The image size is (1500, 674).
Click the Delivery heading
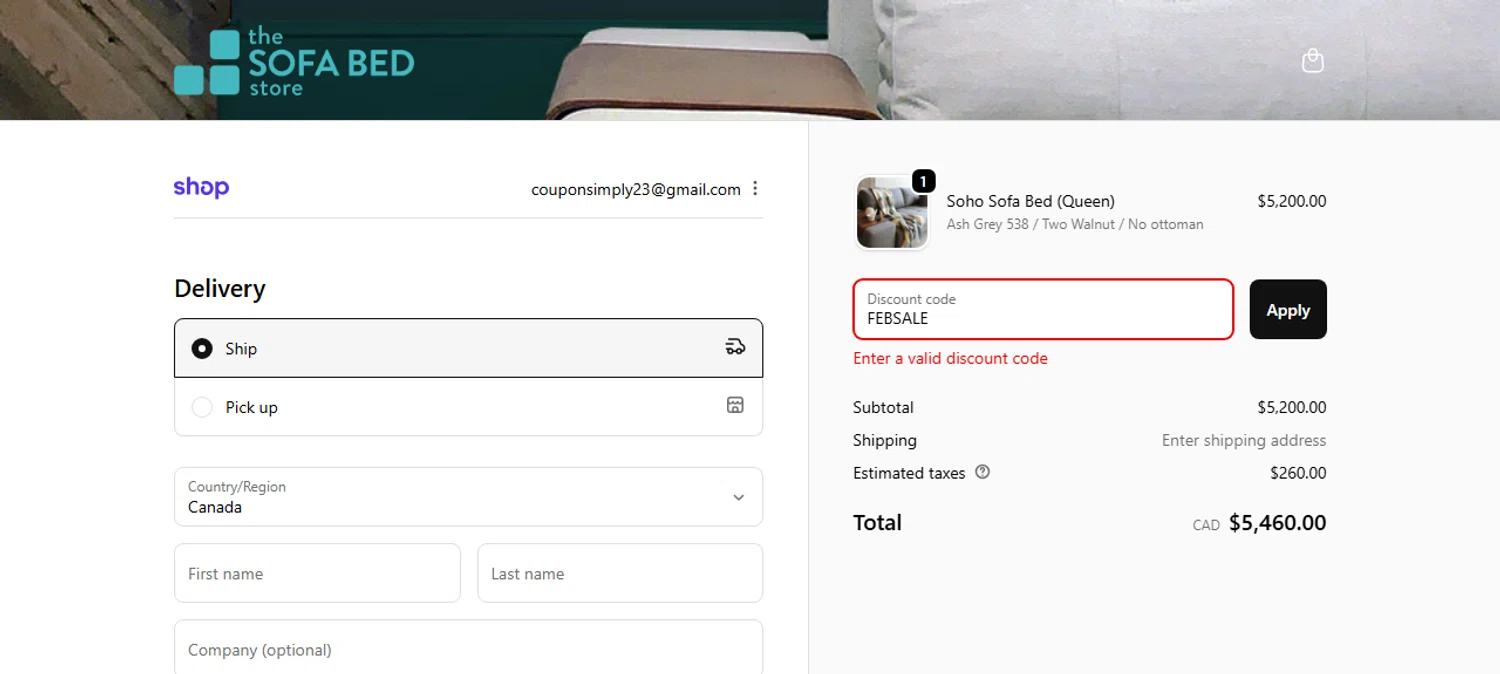tap(220, 288)
